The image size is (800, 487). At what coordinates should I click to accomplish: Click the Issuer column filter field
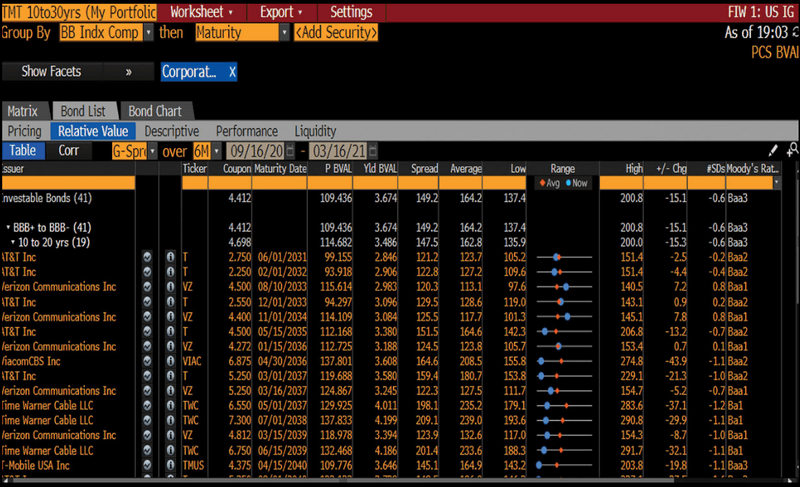tap(68, 183)
